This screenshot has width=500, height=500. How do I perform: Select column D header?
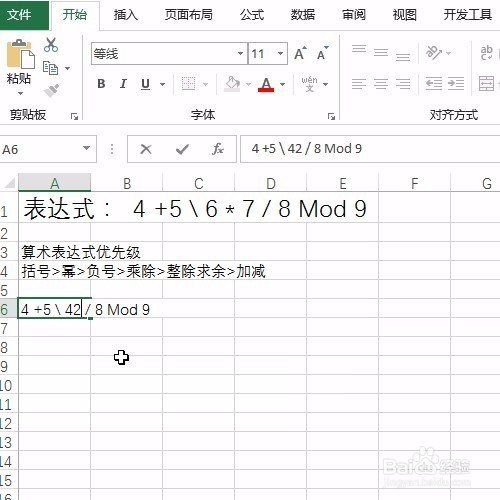(271, 184)
